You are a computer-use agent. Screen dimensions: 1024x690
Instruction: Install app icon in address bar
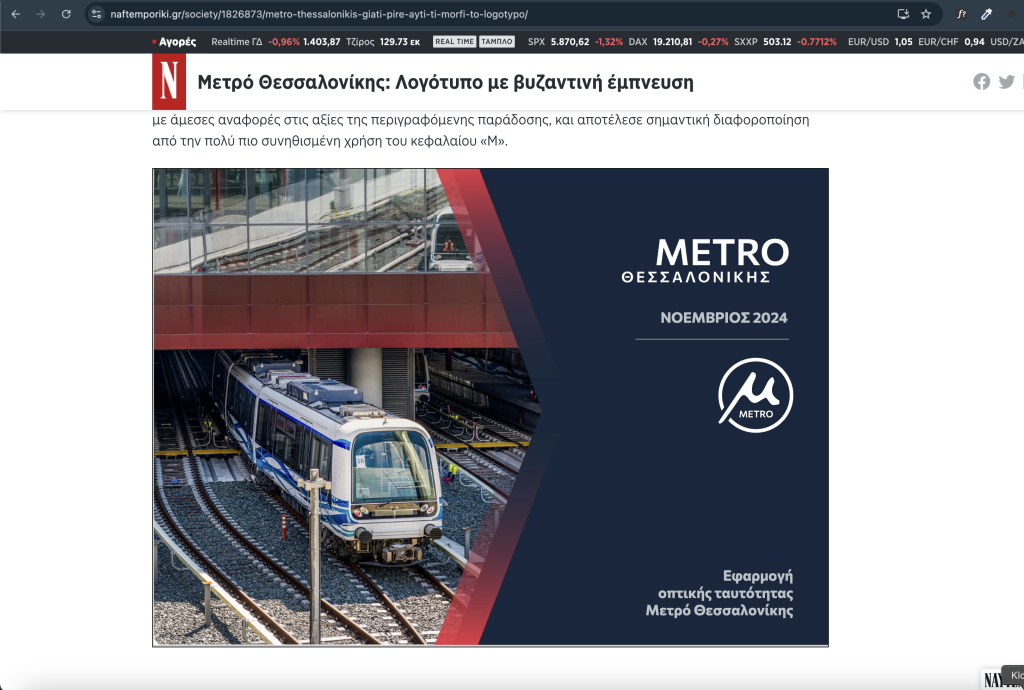[903, 14]
